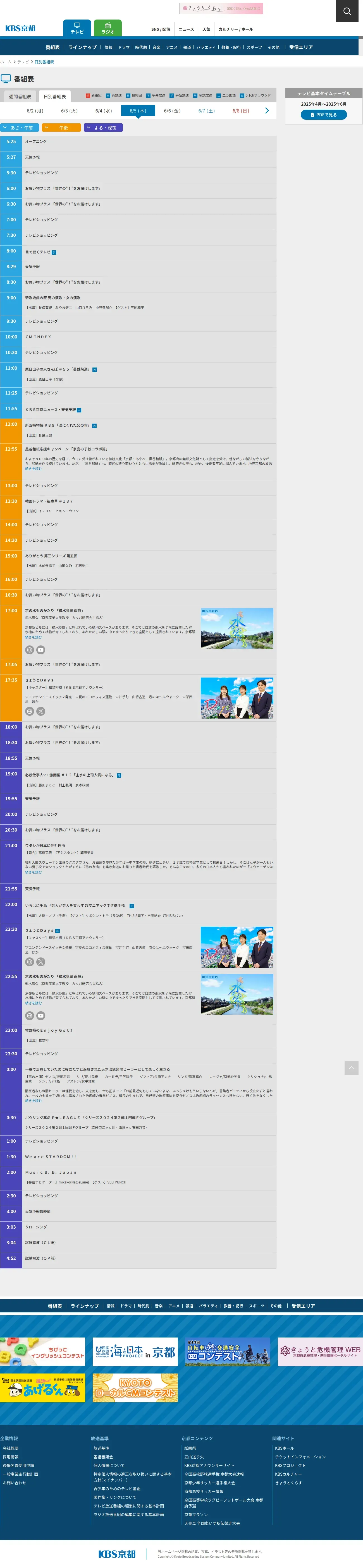Open website globe icon for 17:35 きょうとDays
This screenshot has width=363, height=1568.
[x=29, y=711]
